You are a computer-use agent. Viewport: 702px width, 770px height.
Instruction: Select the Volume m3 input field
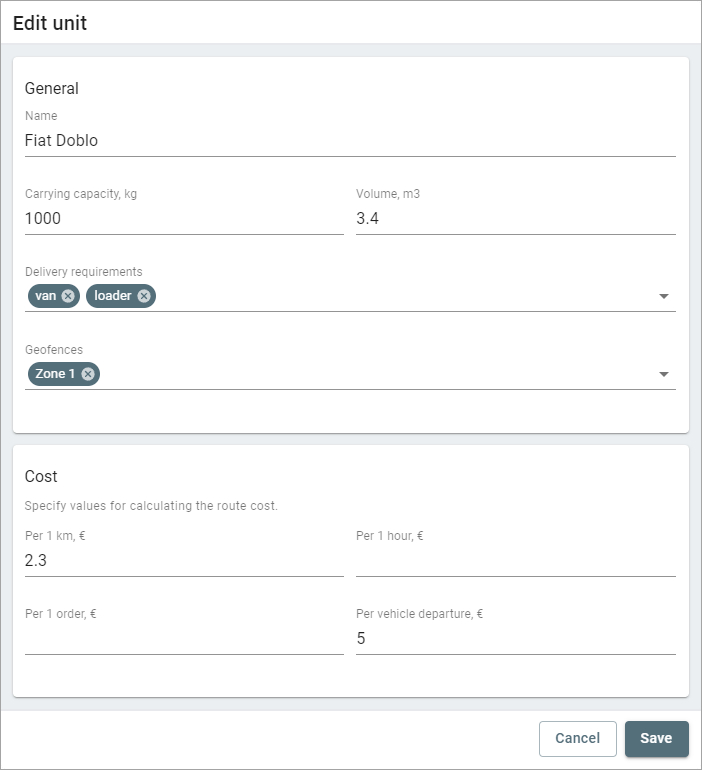(515, 218)
